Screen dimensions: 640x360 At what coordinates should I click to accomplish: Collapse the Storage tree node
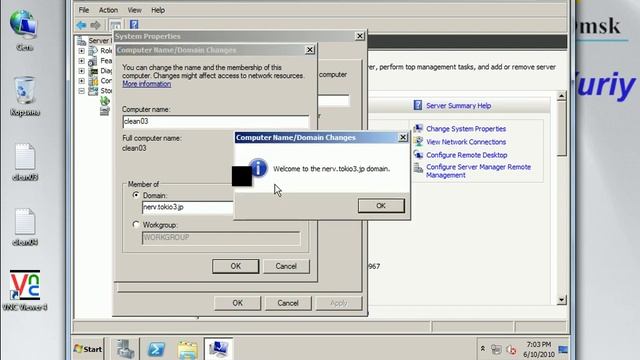tap(82, 91)
